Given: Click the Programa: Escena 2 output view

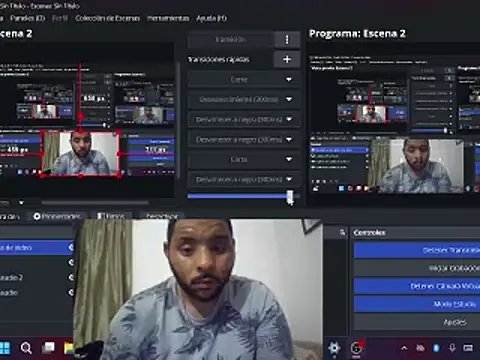Looking at the screenshot, I should coord(393,123).
